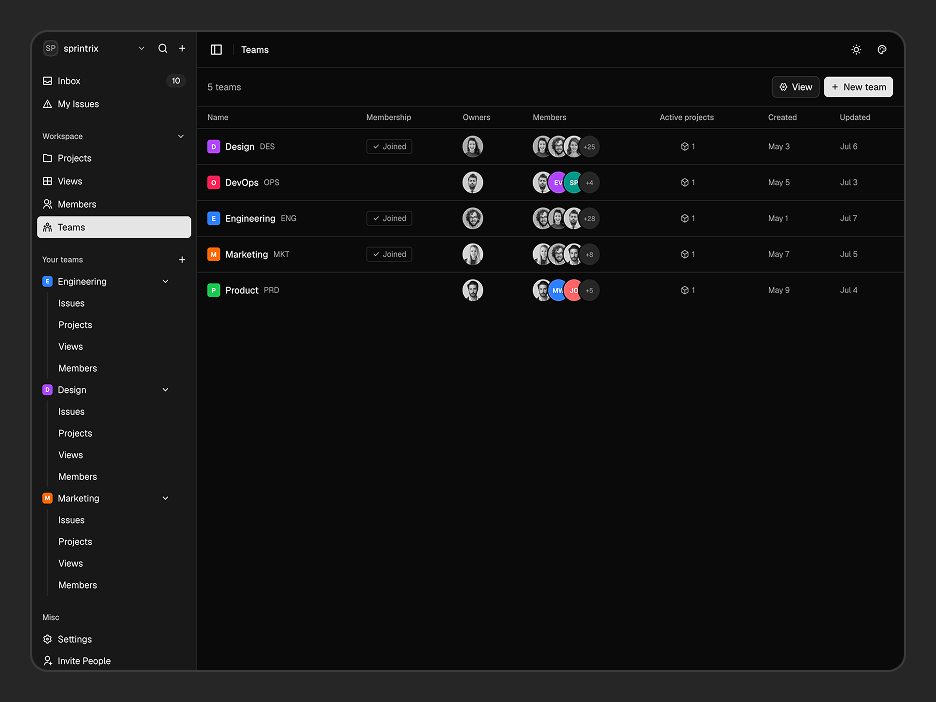This screenshot has height=702, width=936.
Task: Open Members under Marketing
Action: pyautogui.click(x=78, y=585)
